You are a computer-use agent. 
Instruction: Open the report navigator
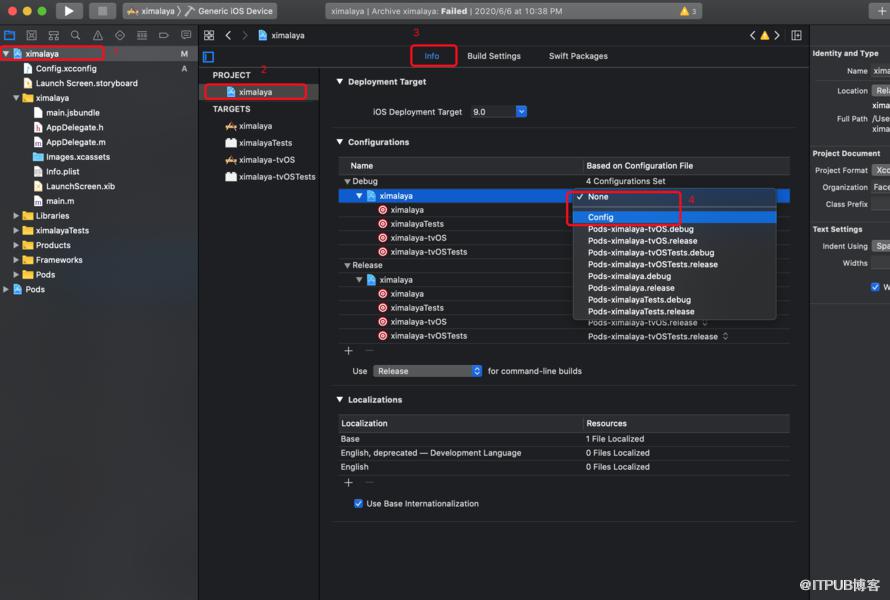[x=186, y=35]
